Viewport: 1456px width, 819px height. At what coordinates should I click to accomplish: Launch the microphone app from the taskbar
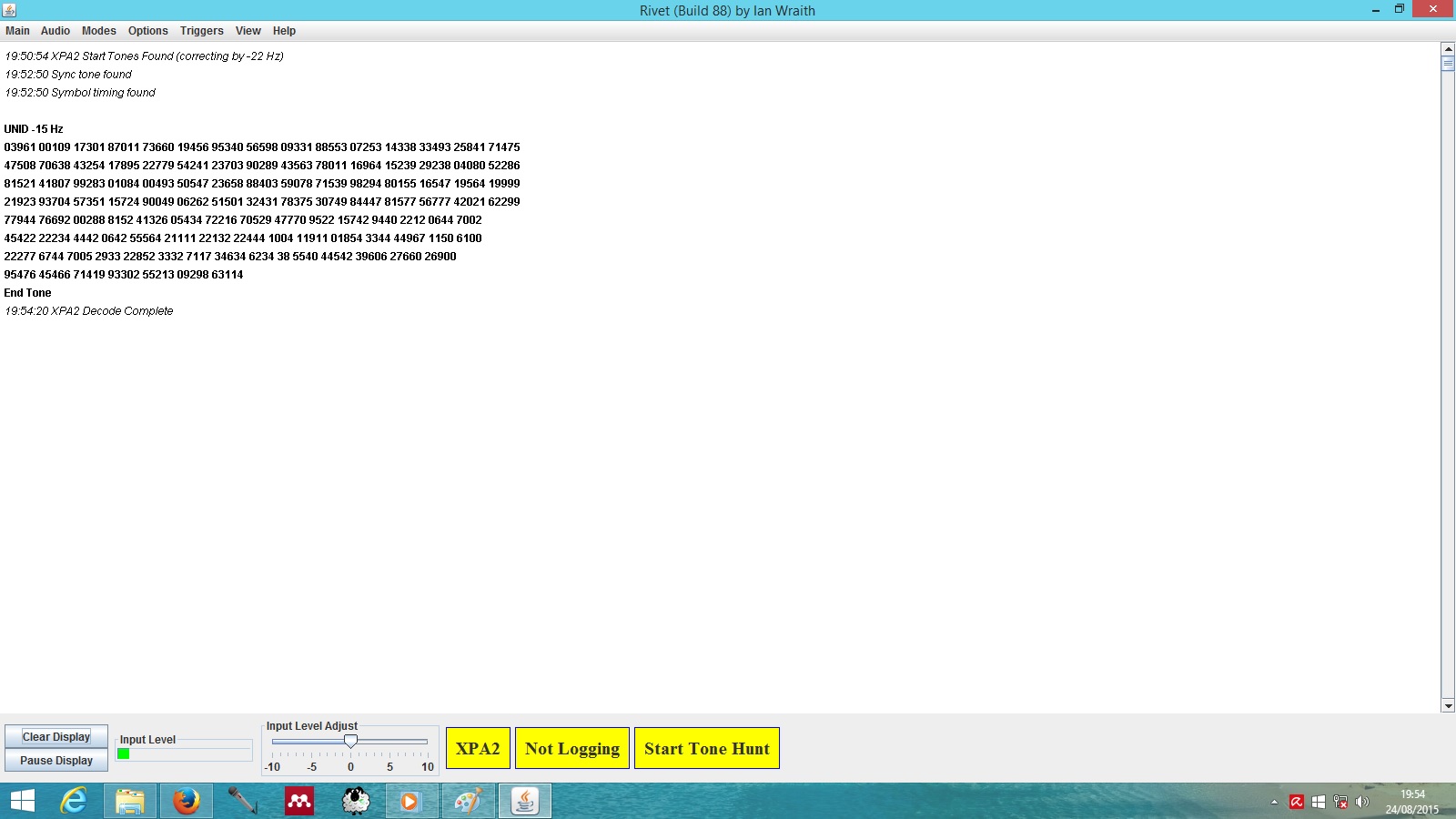pos(242,801)
